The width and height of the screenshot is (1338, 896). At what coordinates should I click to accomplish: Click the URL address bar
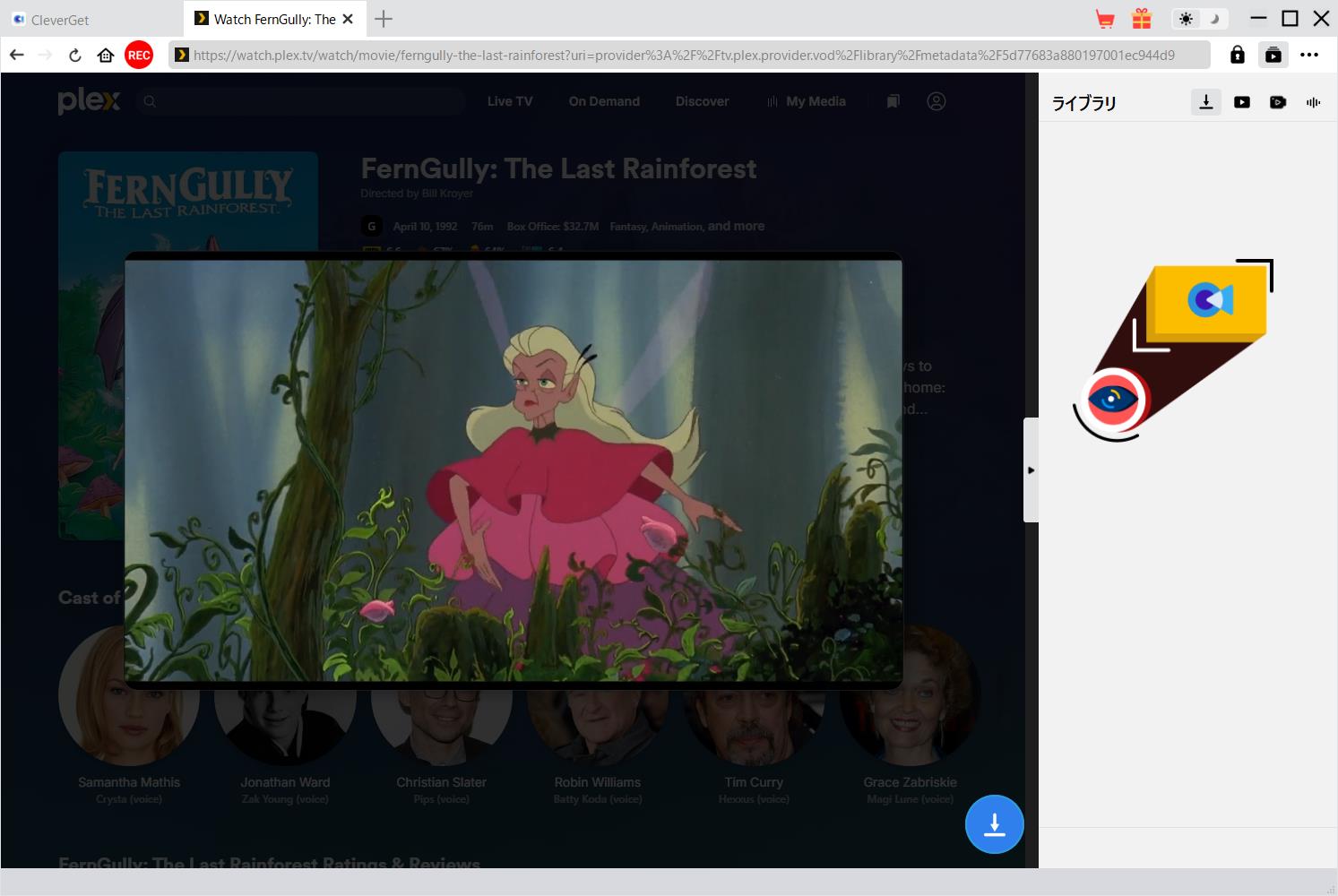681,55
